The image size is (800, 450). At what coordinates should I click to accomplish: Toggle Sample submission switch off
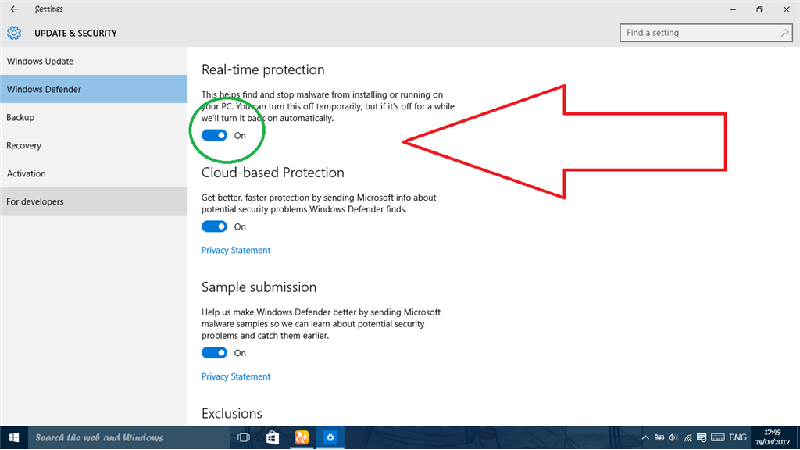coord(214,353)
